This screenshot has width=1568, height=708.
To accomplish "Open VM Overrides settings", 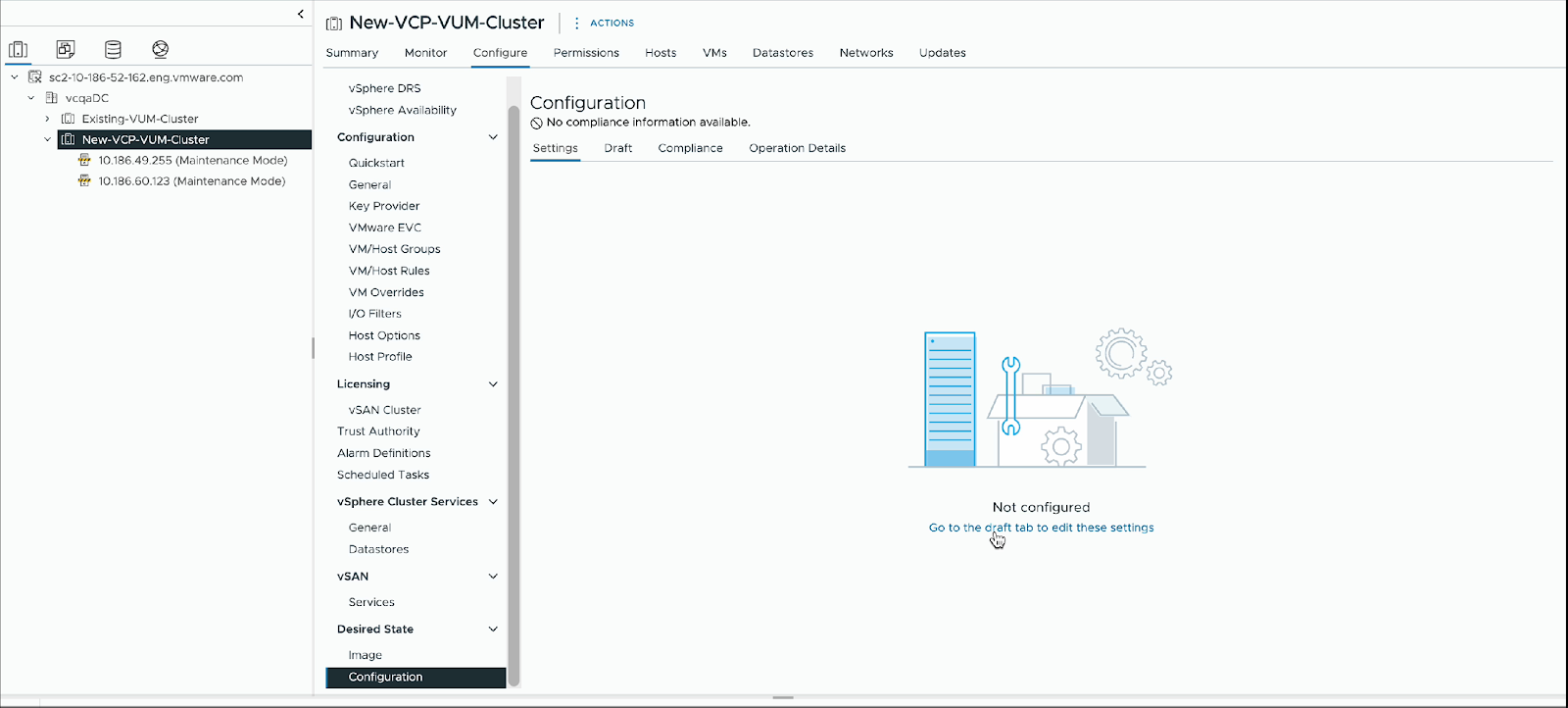I will click(386, 292).
